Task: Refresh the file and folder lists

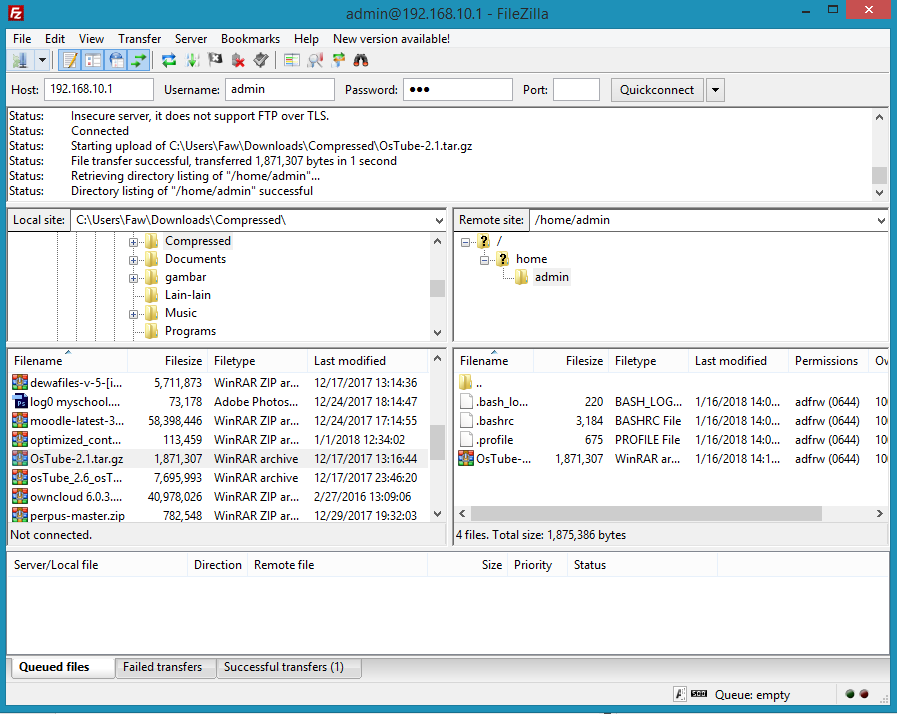Action: pos(169,60)
